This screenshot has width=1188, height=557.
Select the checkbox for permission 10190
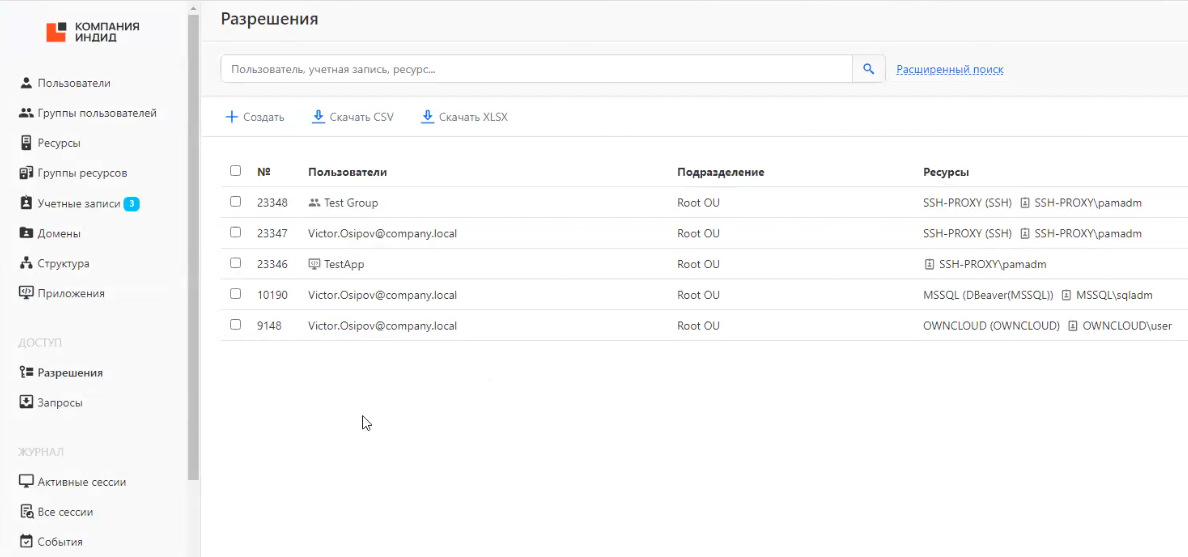tap(236, 294)
